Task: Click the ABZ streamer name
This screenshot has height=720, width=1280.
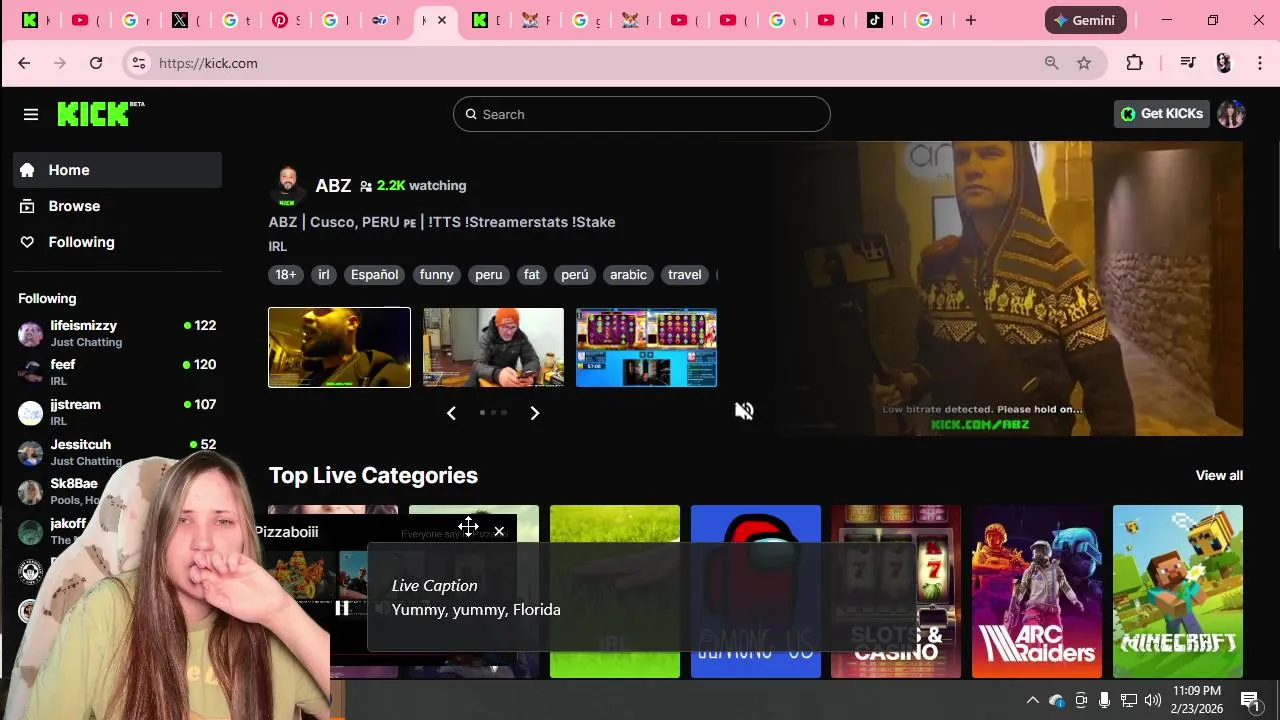Action: click(x=333, y=186)
